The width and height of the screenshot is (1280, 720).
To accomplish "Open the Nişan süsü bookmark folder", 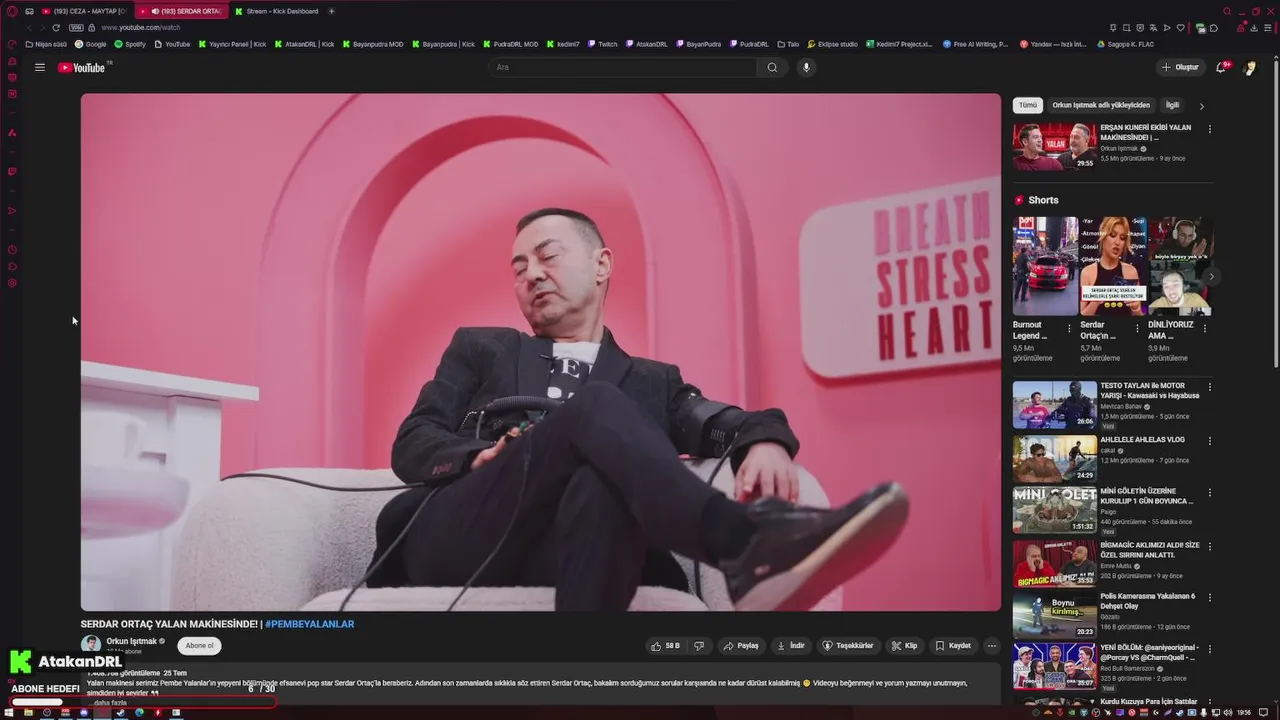I will (46, 44).
